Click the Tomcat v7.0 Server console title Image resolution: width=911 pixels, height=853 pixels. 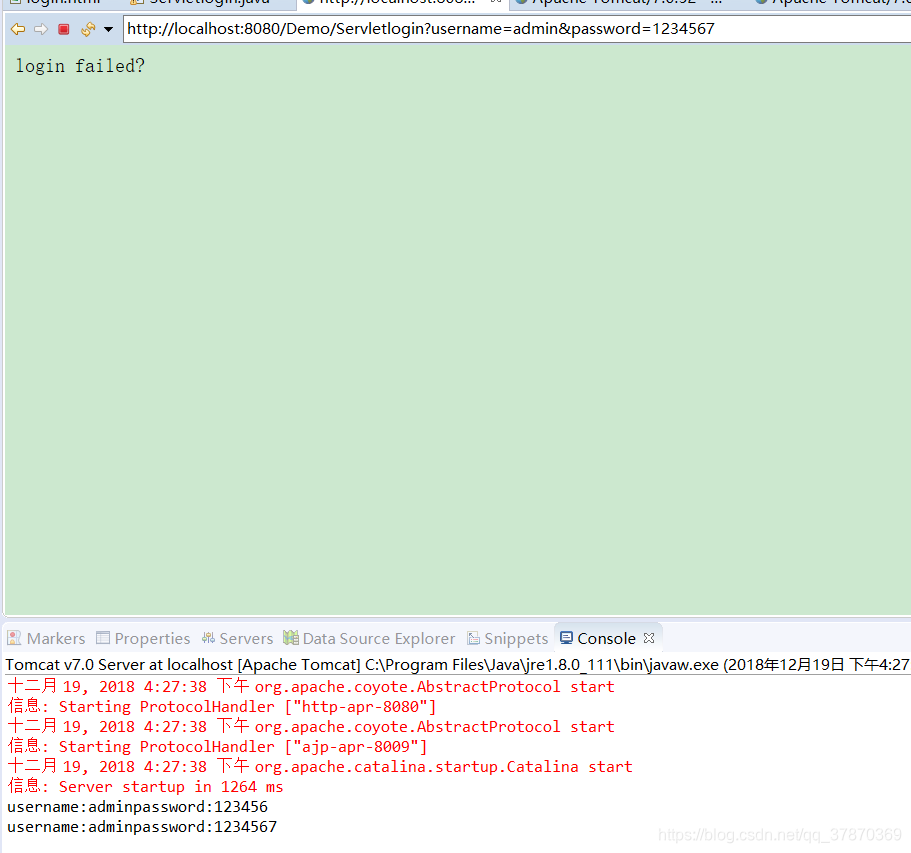coord(457,664)
